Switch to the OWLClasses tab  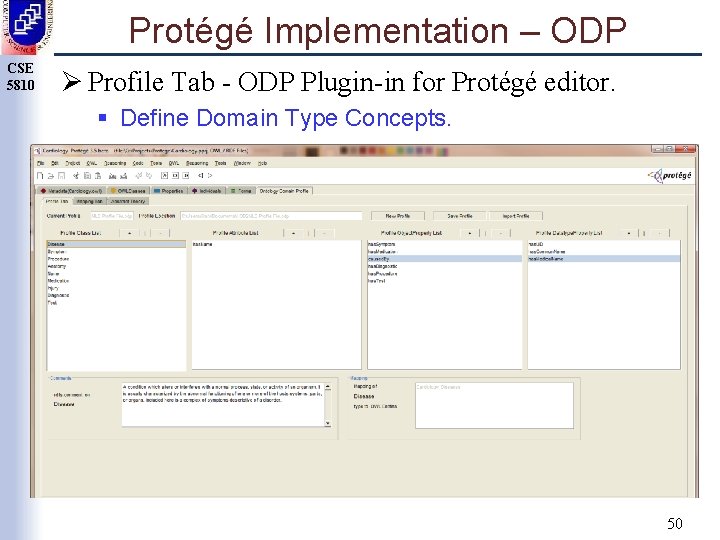(128, 191)
